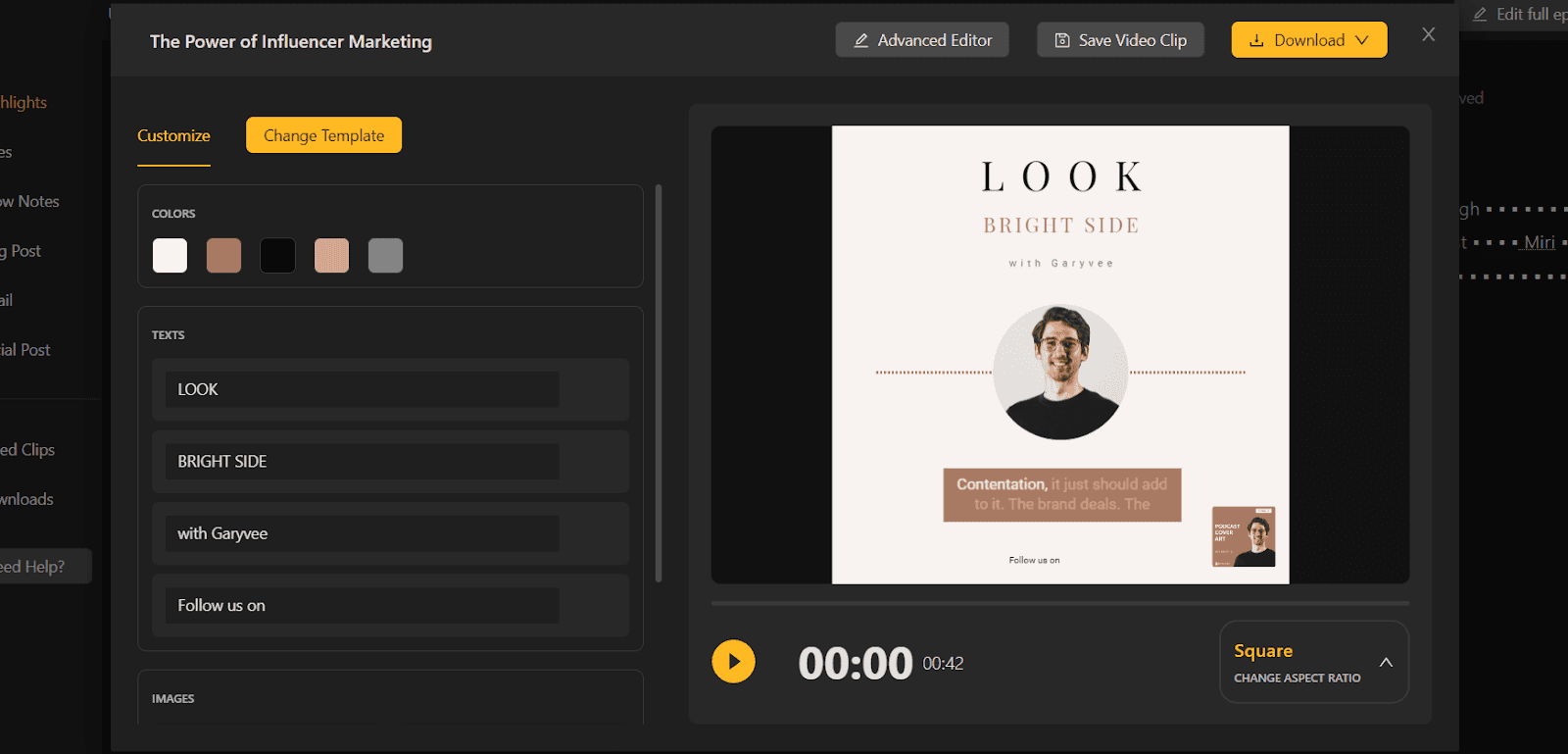Select the brown color swatch
Image resolution: width=1568 pixels, height=754 pixels.
(223, 256)
